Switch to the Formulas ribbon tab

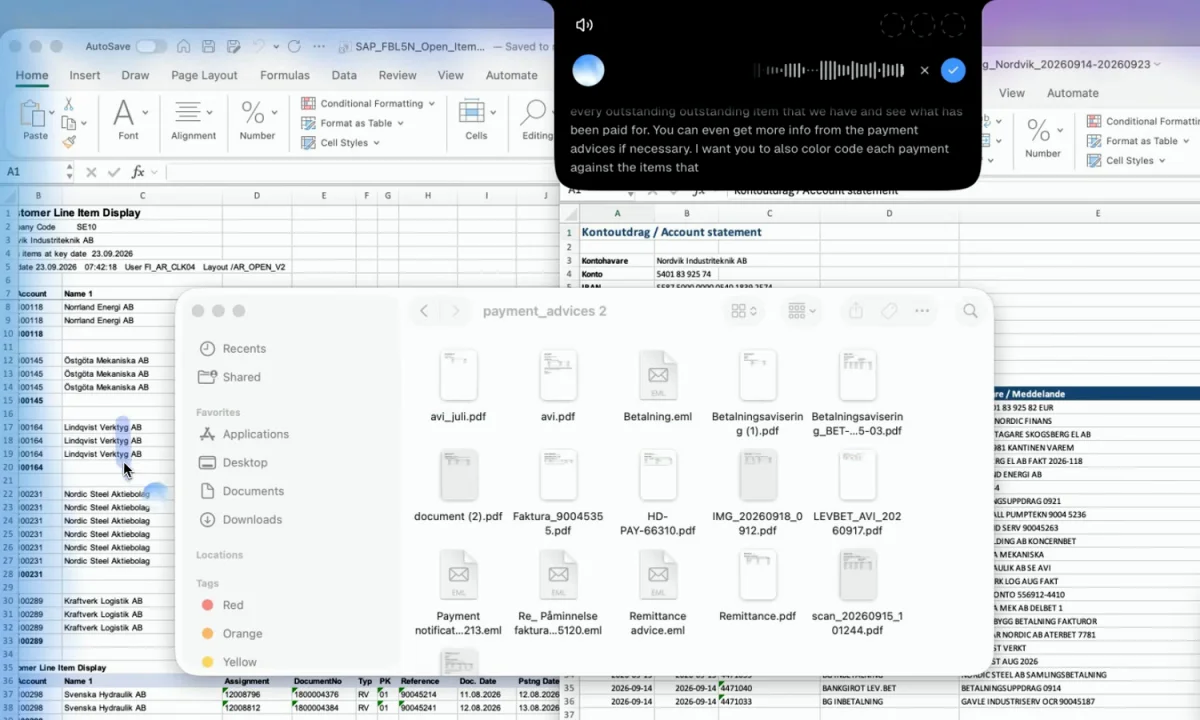(285, 75)
